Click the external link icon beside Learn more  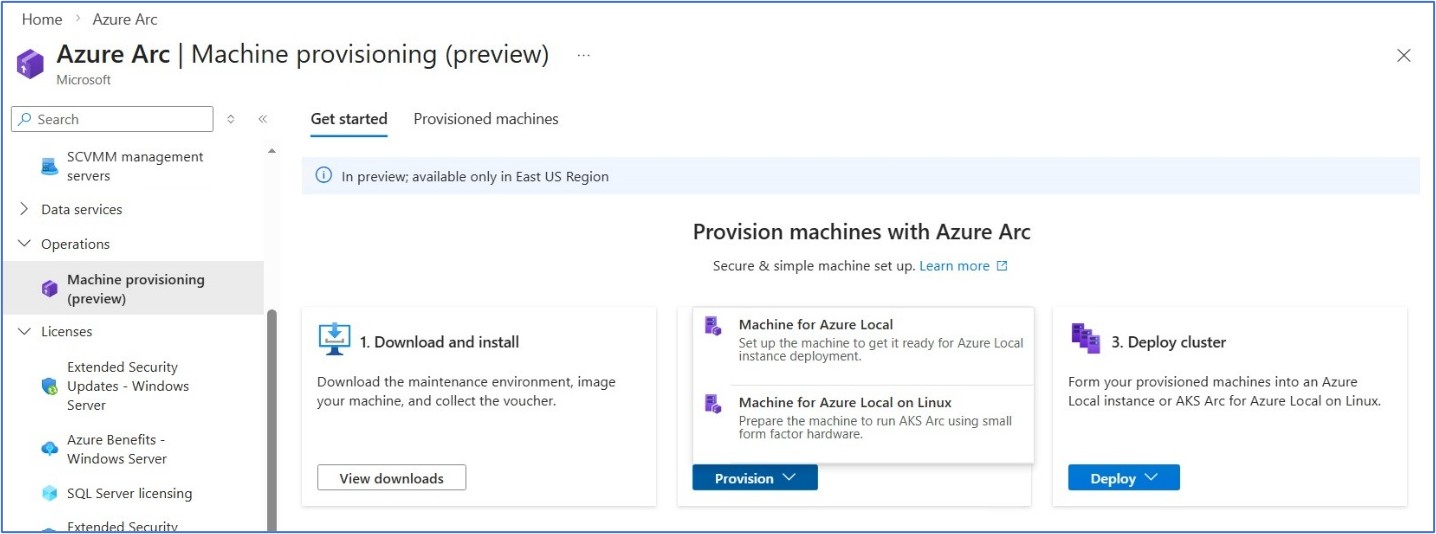(x=1002, y=266)
